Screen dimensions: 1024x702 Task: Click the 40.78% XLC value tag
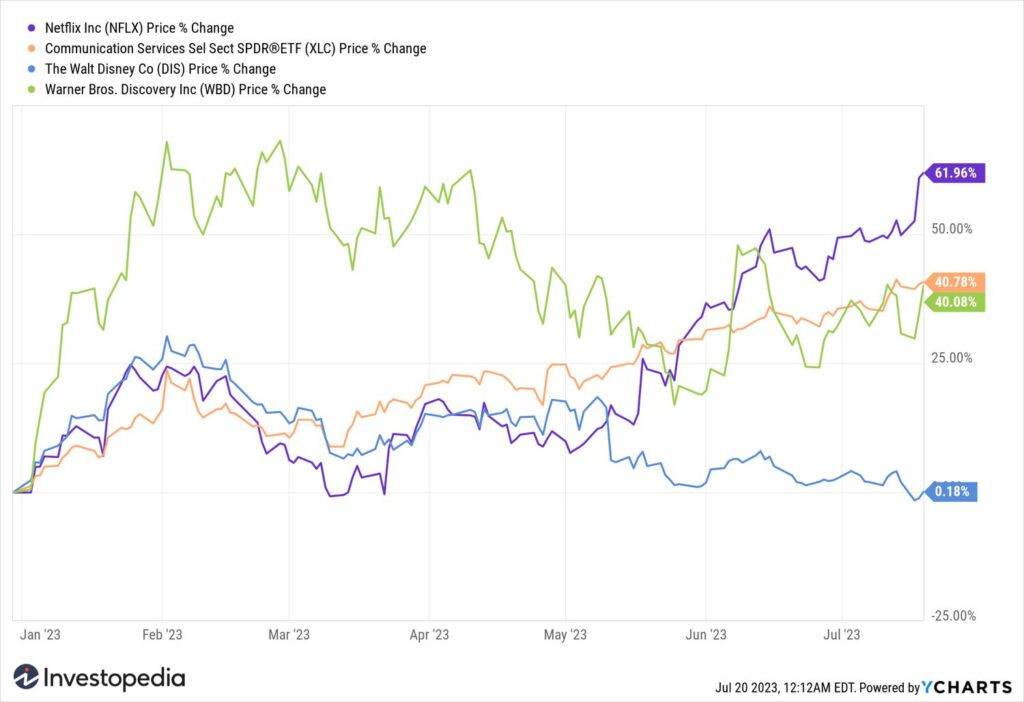click(954, 282)
